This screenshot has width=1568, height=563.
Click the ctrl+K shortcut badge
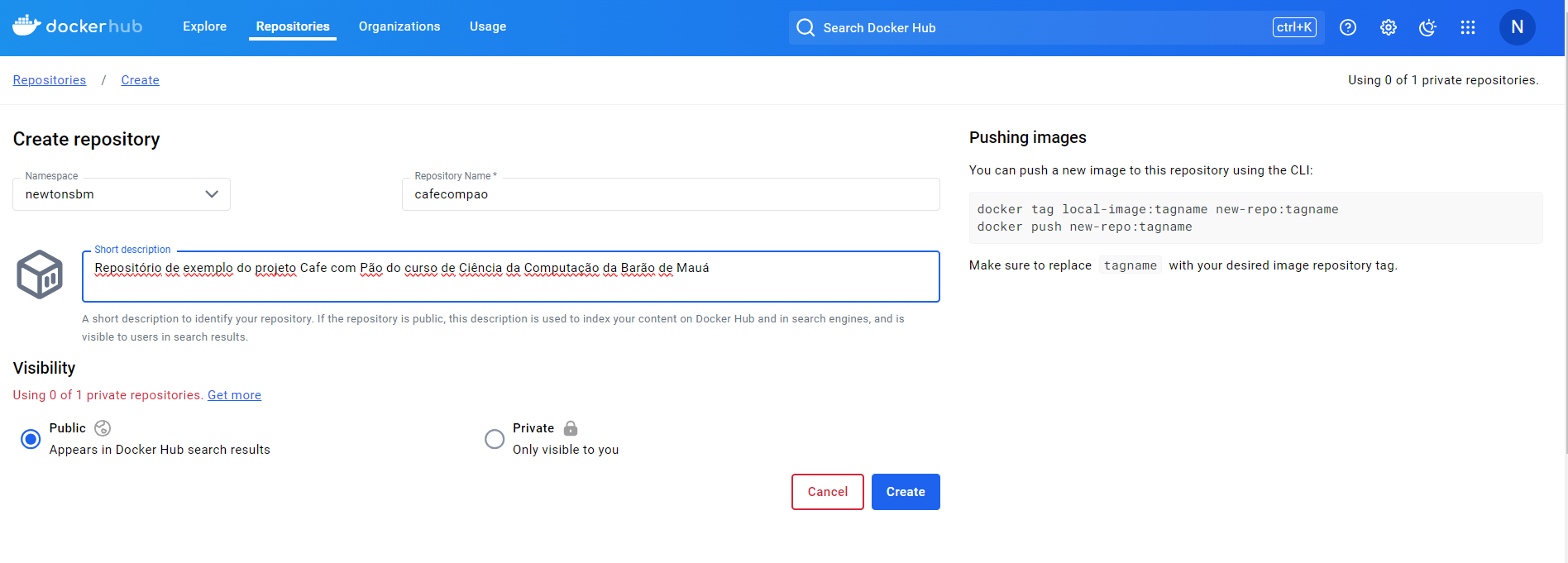[x=1294, y=27]
